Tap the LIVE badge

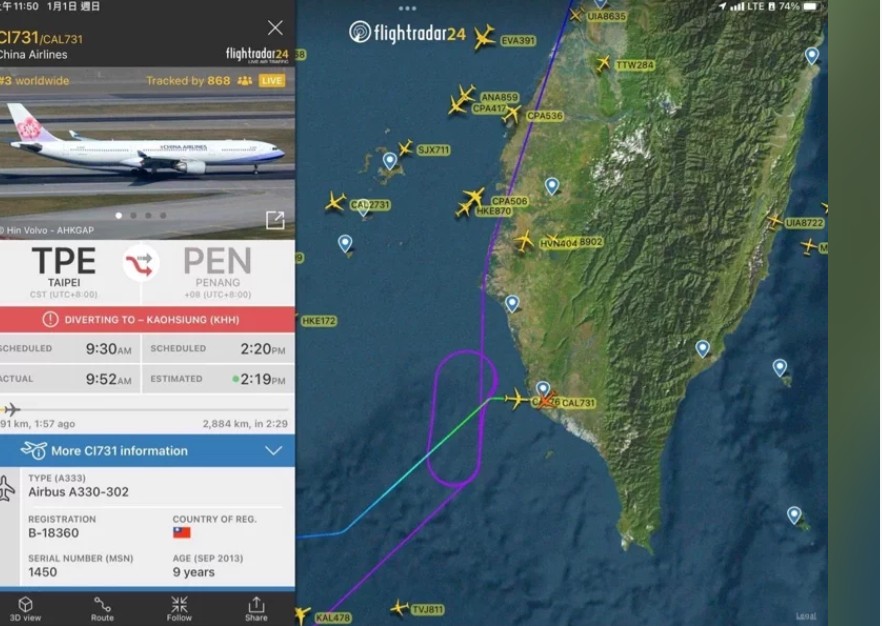(x=272, y=80)
